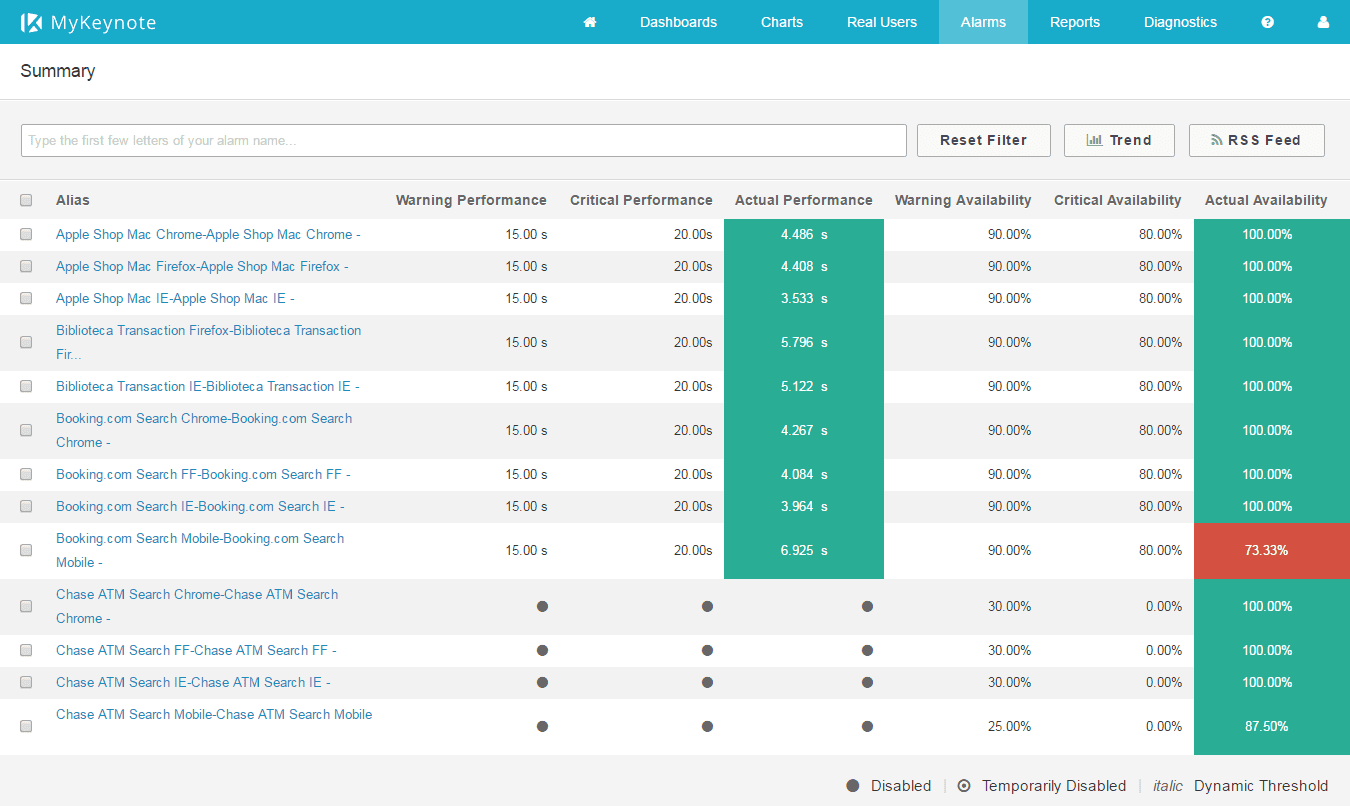
Task: Click the Summary page heading
Action: click(58, 71)
